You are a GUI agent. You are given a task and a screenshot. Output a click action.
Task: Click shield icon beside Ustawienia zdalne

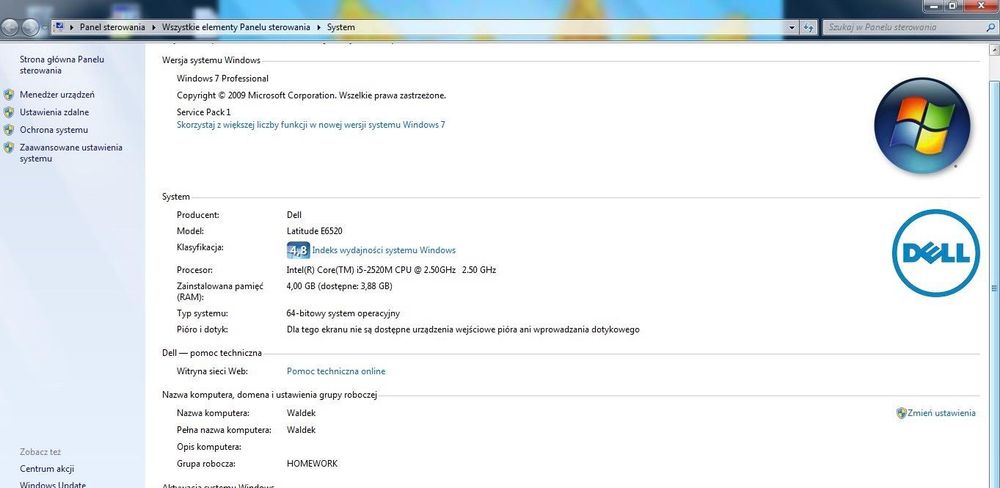point(8,112)
